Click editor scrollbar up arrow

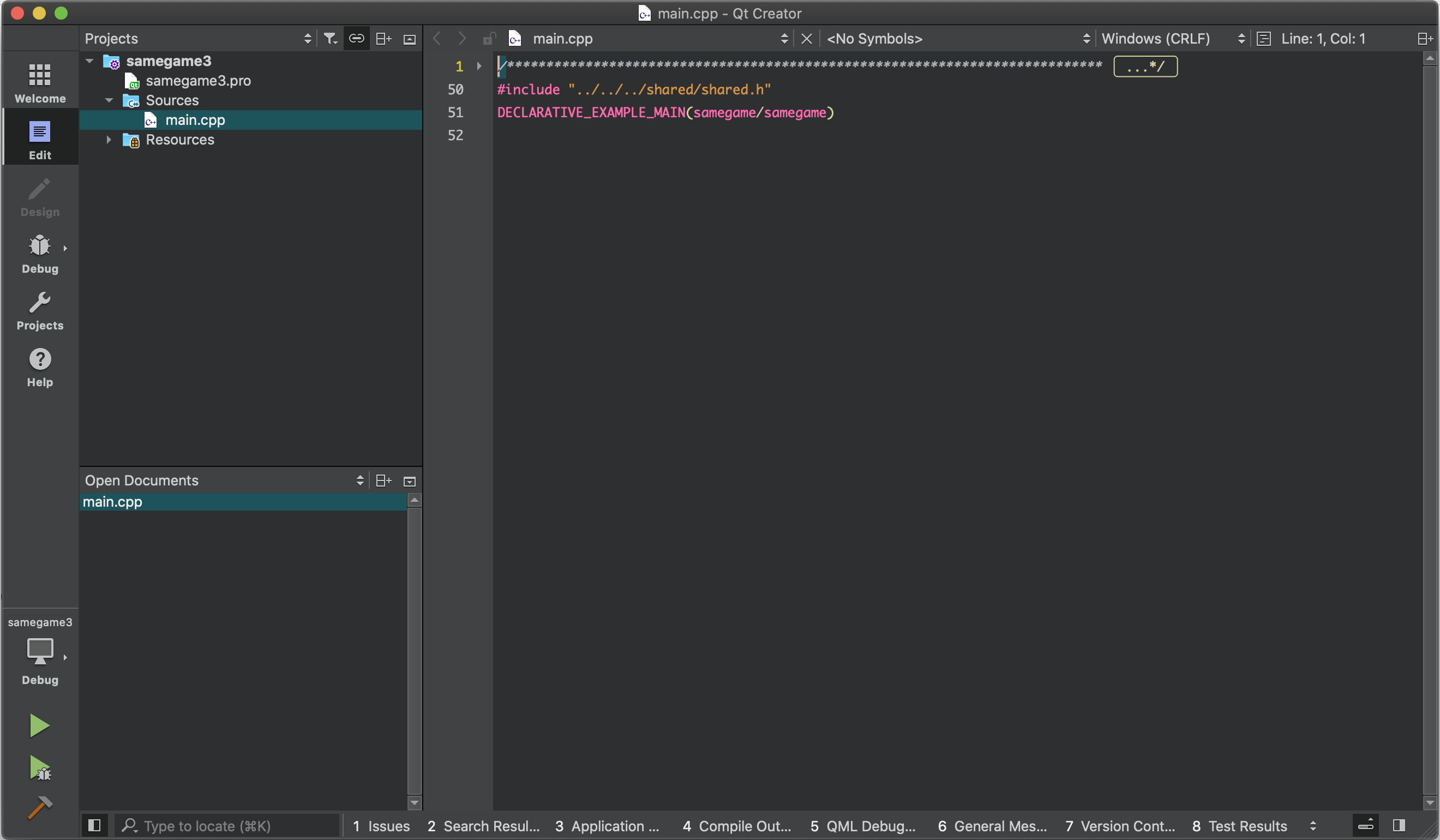pyautogui.click(x=1430, y=58)
